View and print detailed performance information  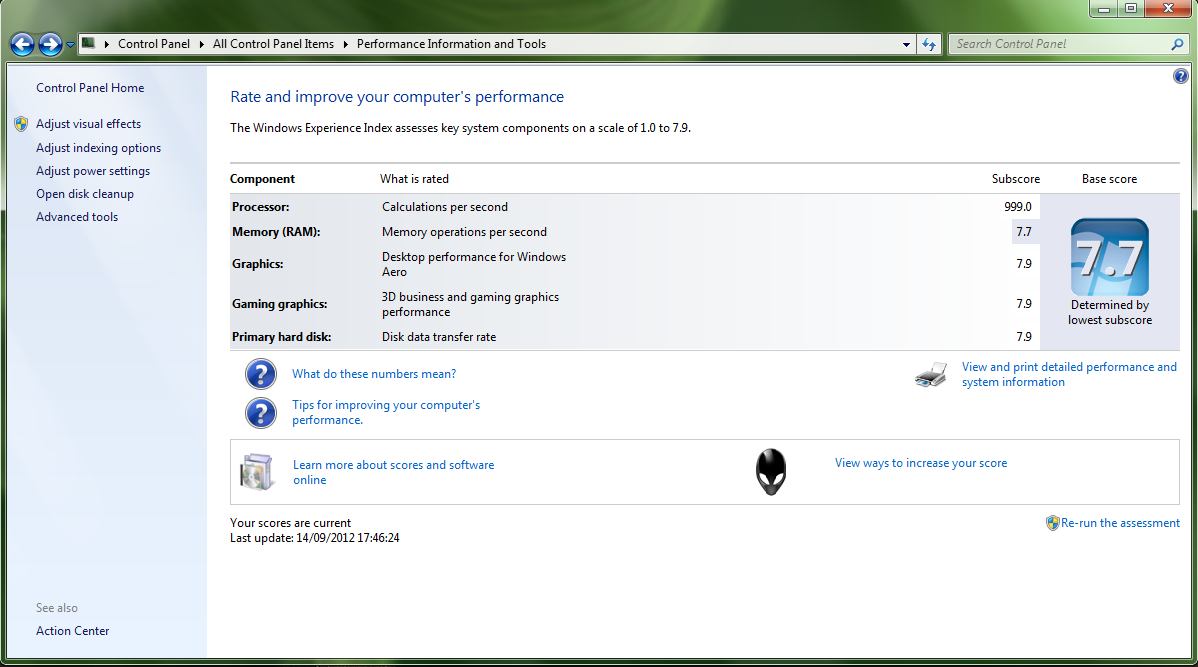click(x=1070, y=374)
